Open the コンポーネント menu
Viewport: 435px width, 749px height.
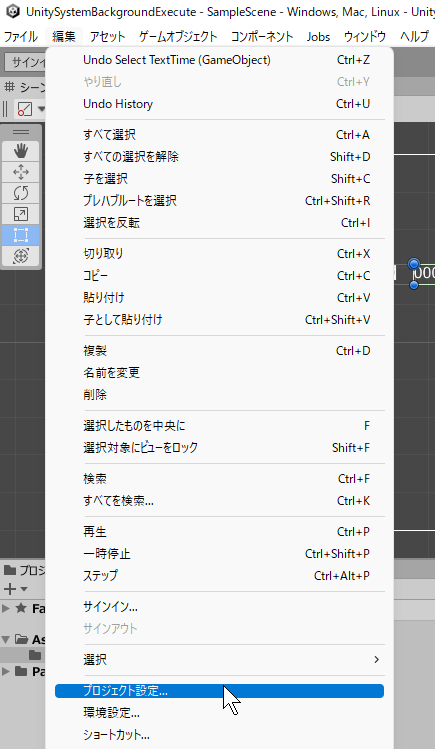click(262, 36)
